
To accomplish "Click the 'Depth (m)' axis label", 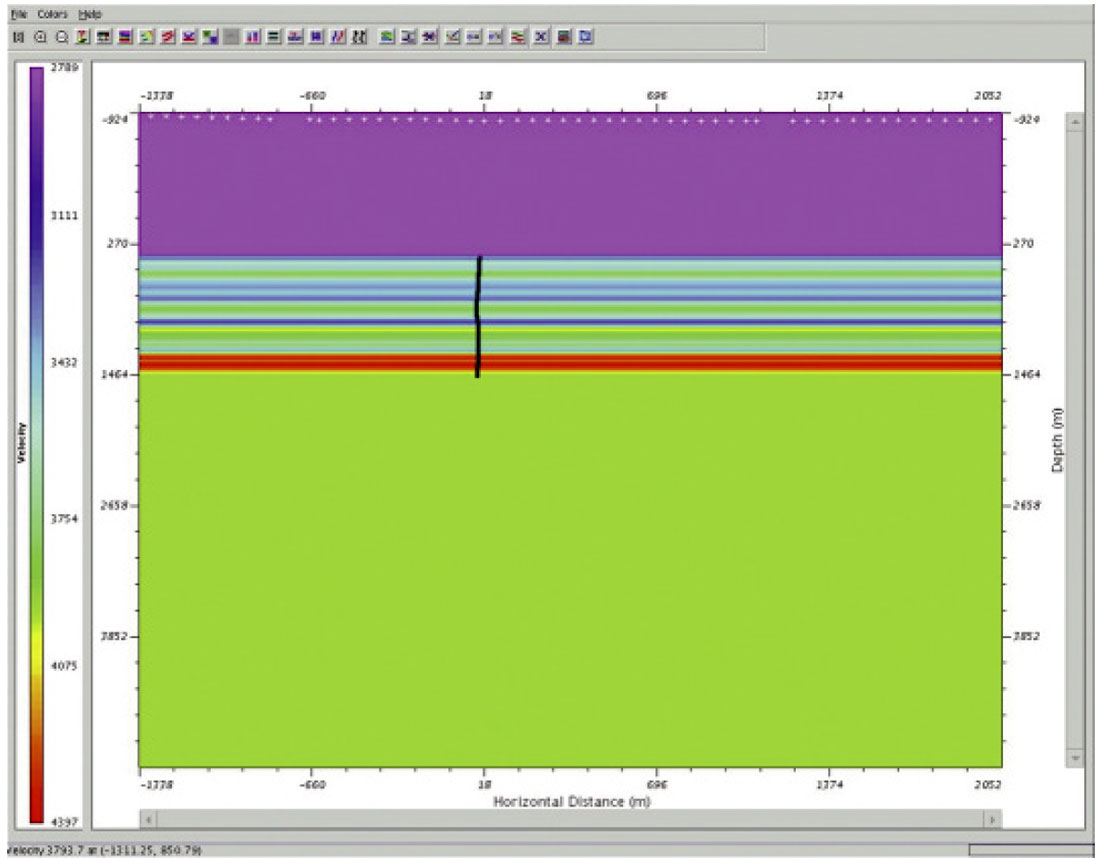I will tap(1057, 440).
